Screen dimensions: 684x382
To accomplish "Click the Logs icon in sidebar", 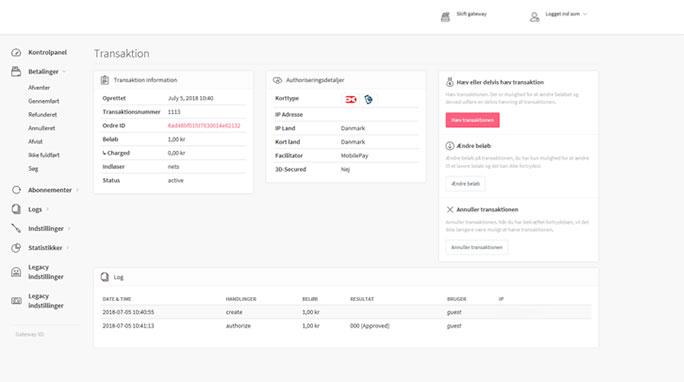I will tap(16, 209).
